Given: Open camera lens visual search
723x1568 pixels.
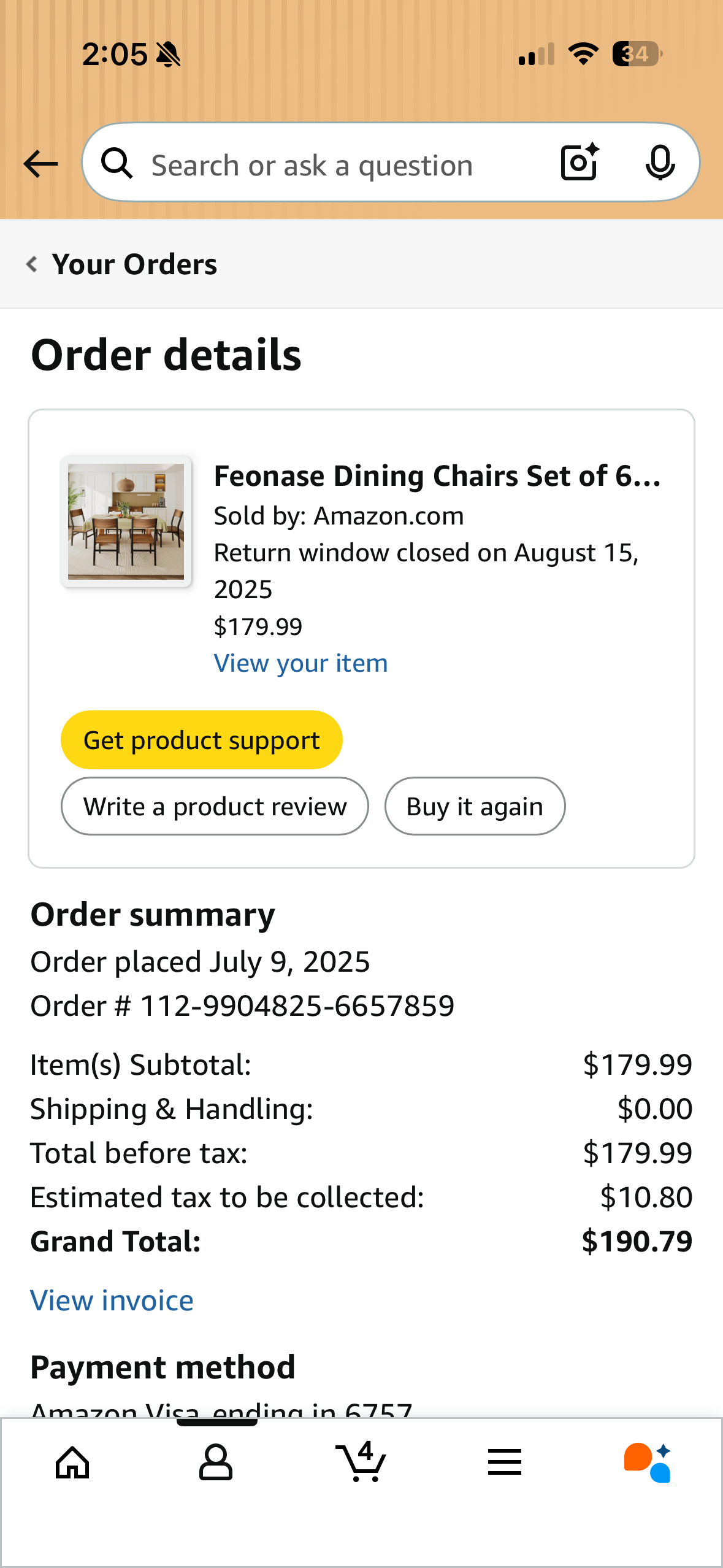Looking at the screenshot, I should tap(580, 163).
